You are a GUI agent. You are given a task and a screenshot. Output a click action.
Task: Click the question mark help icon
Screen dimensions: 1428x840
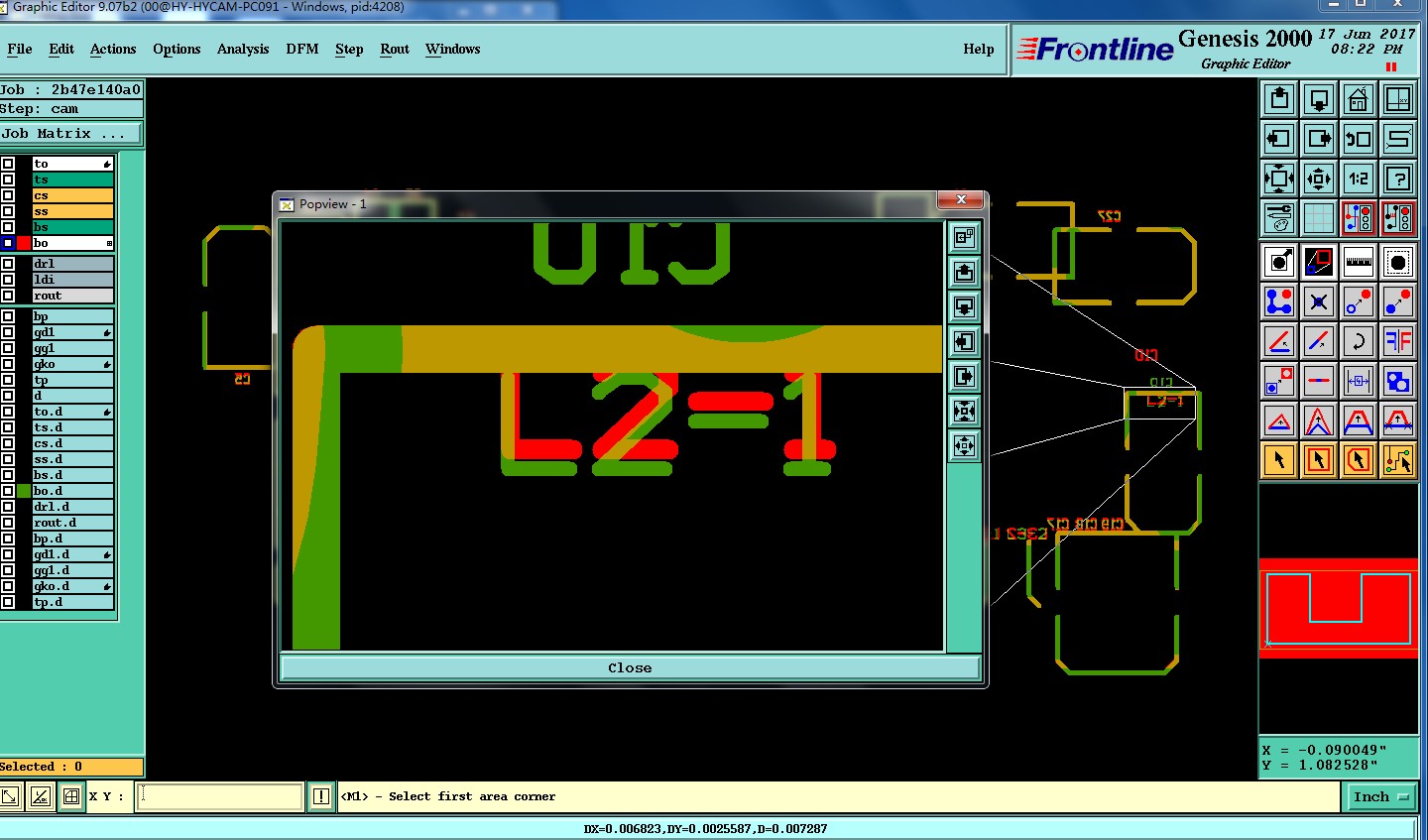1398,179
